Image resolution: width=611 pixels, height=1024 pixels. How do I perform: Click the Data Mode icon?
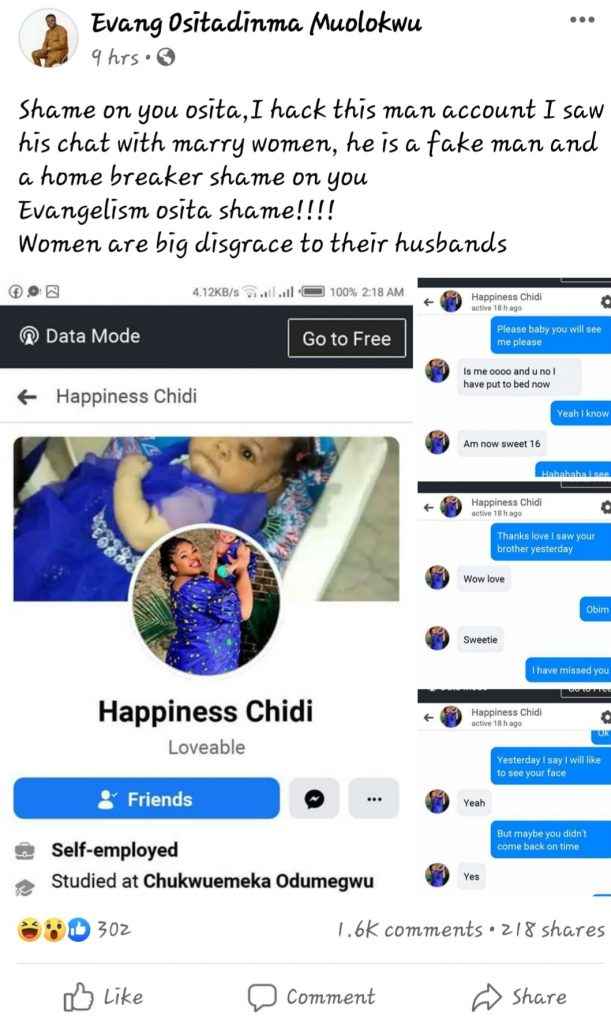(29, 336)
